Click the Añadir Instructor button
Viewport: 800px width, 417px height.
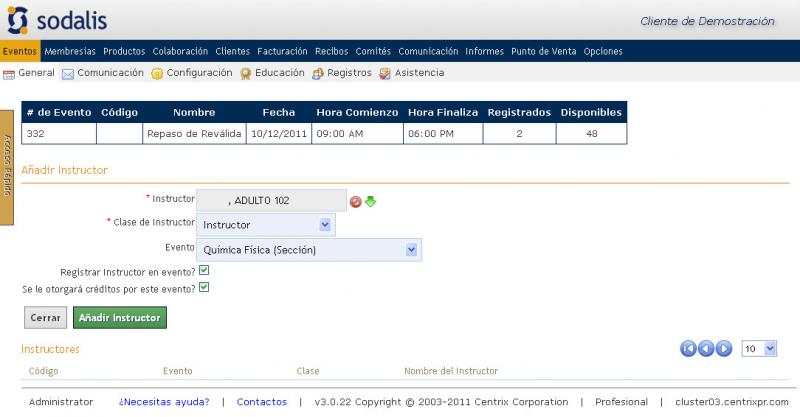click(119, 318)
